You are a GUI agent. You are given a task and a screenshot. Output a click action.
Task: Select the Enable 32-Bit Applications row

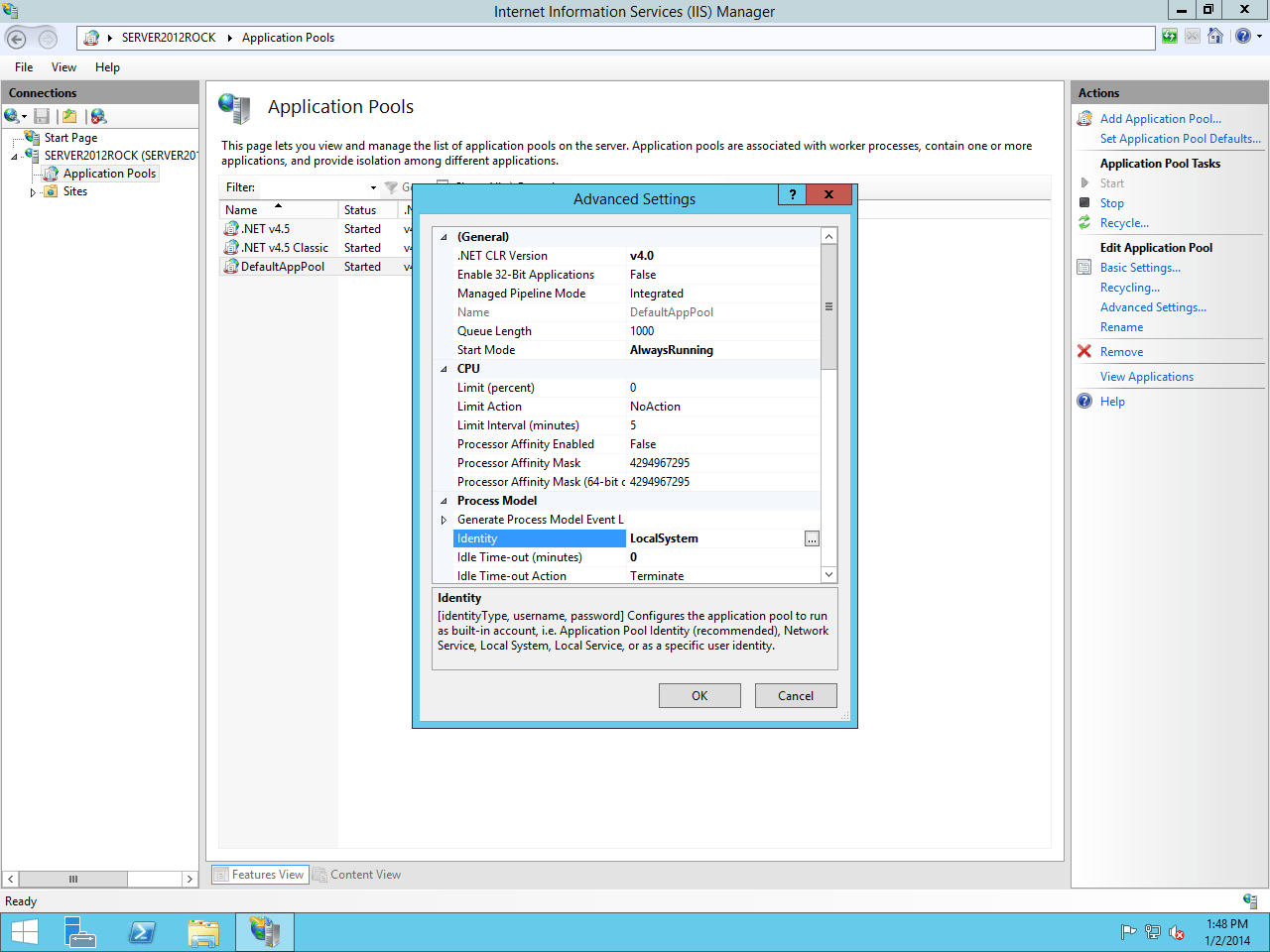click(x=635, y=275)
